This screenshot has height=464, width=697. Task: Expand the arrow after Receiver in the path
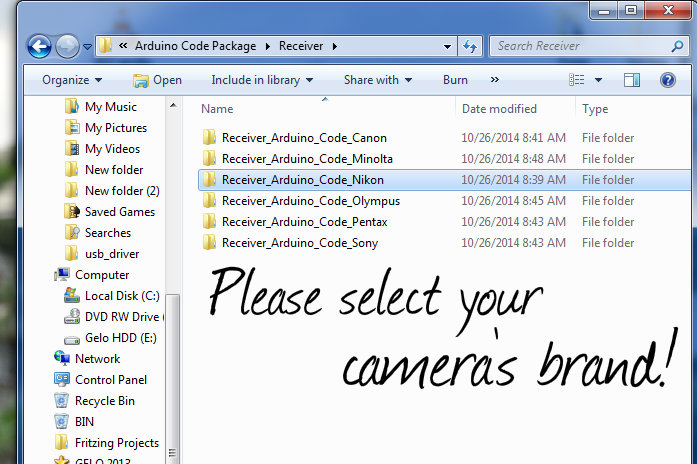(x=335, y=46)
